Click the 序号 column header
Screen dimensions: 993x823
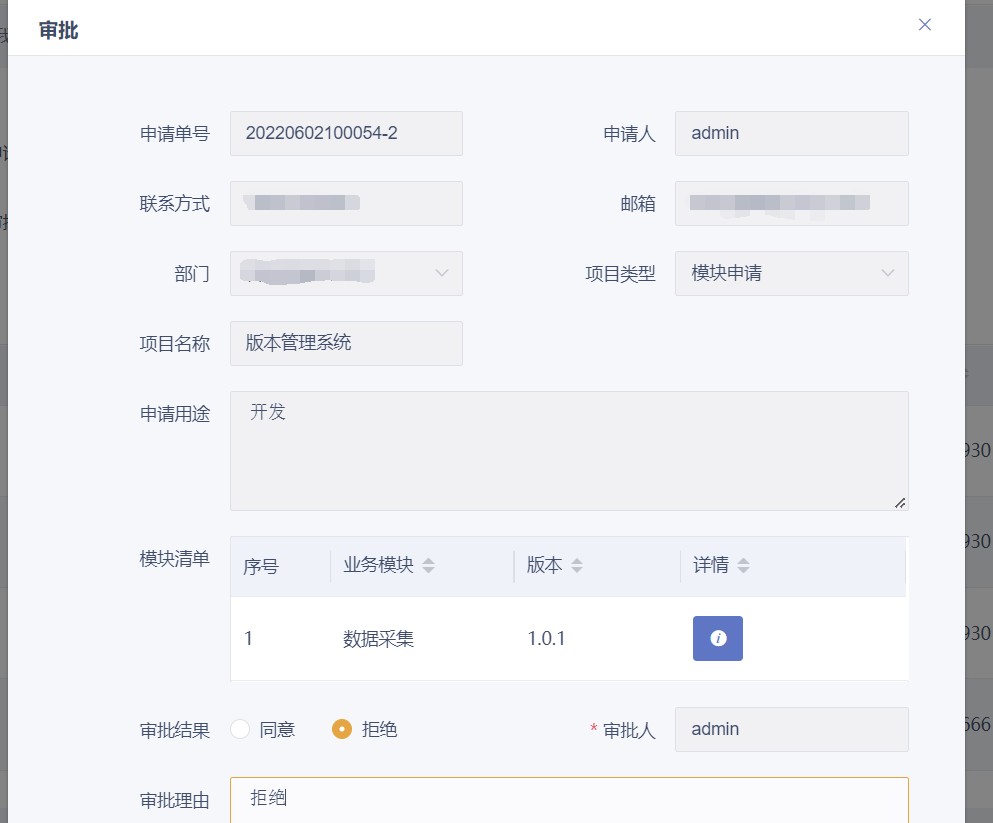(x=261, y=567)
